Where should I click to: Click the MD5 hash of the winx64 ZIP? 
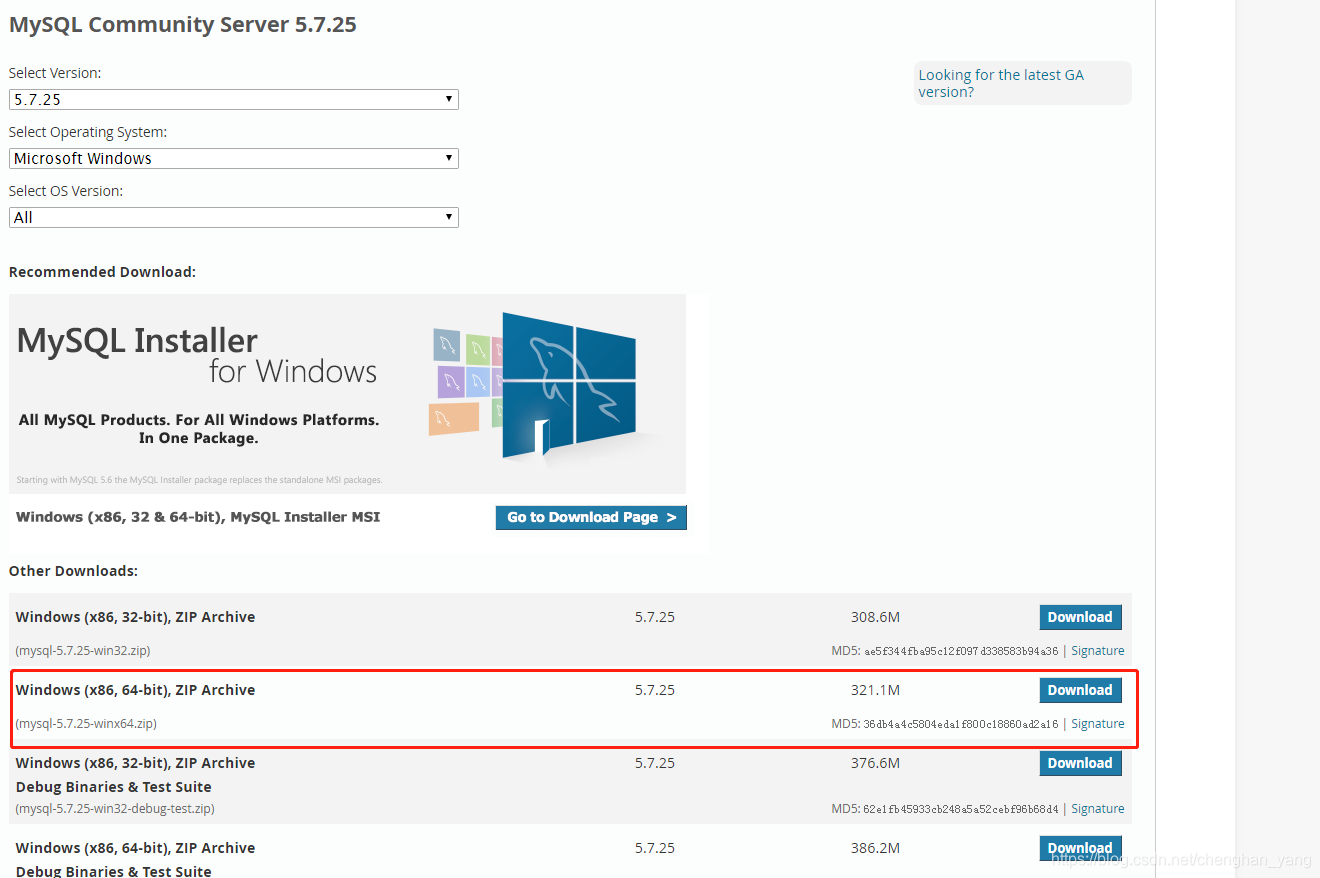961,724
